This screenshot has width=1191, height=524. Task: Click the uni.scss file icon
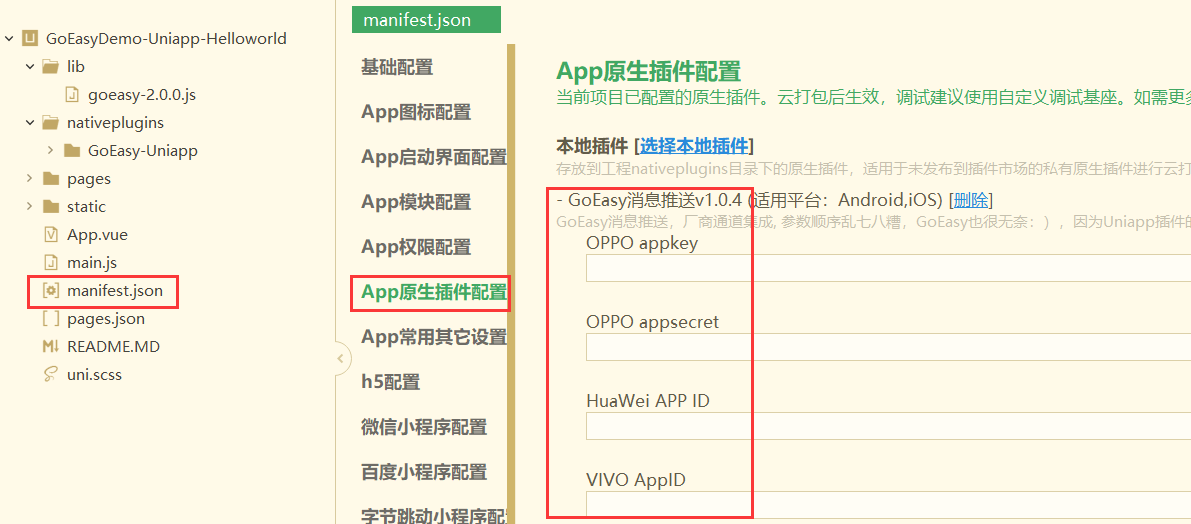(x=51, y=374)
